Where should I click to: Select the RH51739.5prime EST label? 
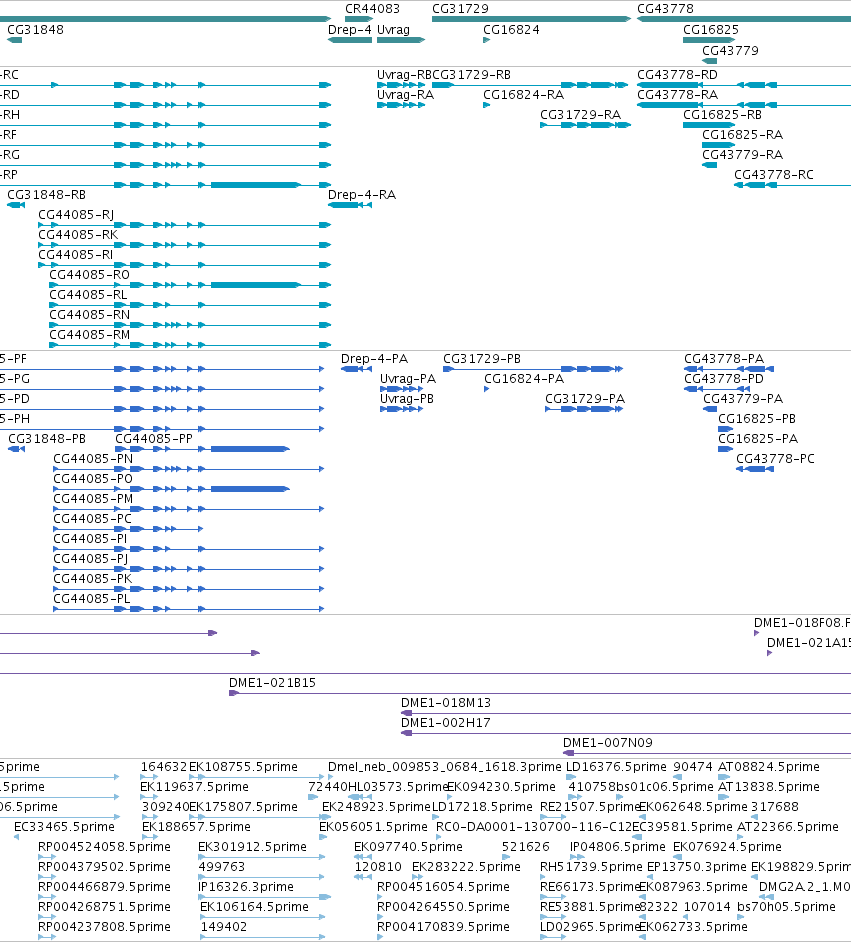[591, 866]
